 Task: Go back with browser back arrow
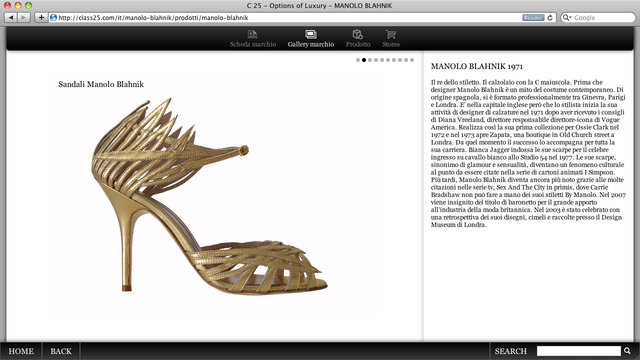click(11, 18)
